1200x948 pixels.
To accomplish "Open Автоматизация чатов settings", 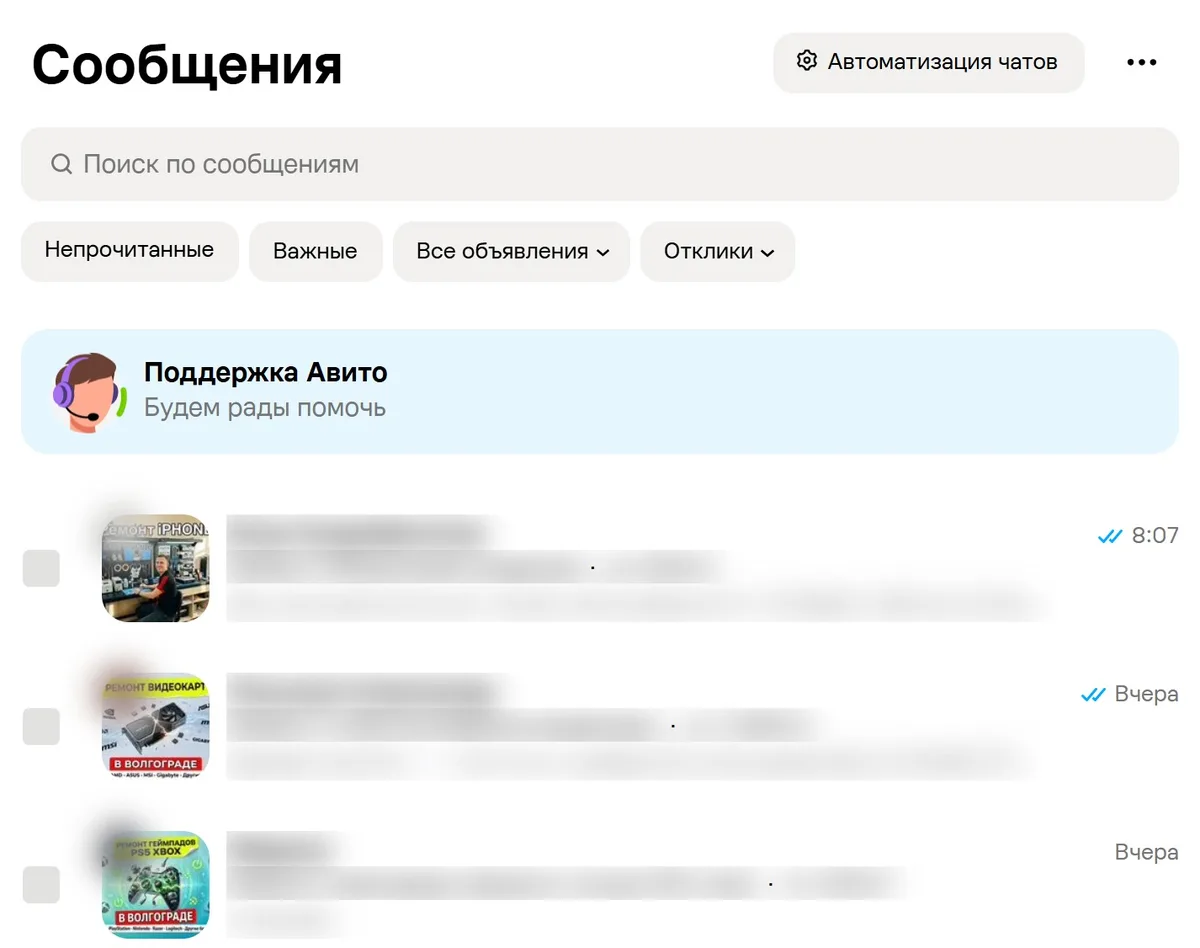I will (928, 62).
